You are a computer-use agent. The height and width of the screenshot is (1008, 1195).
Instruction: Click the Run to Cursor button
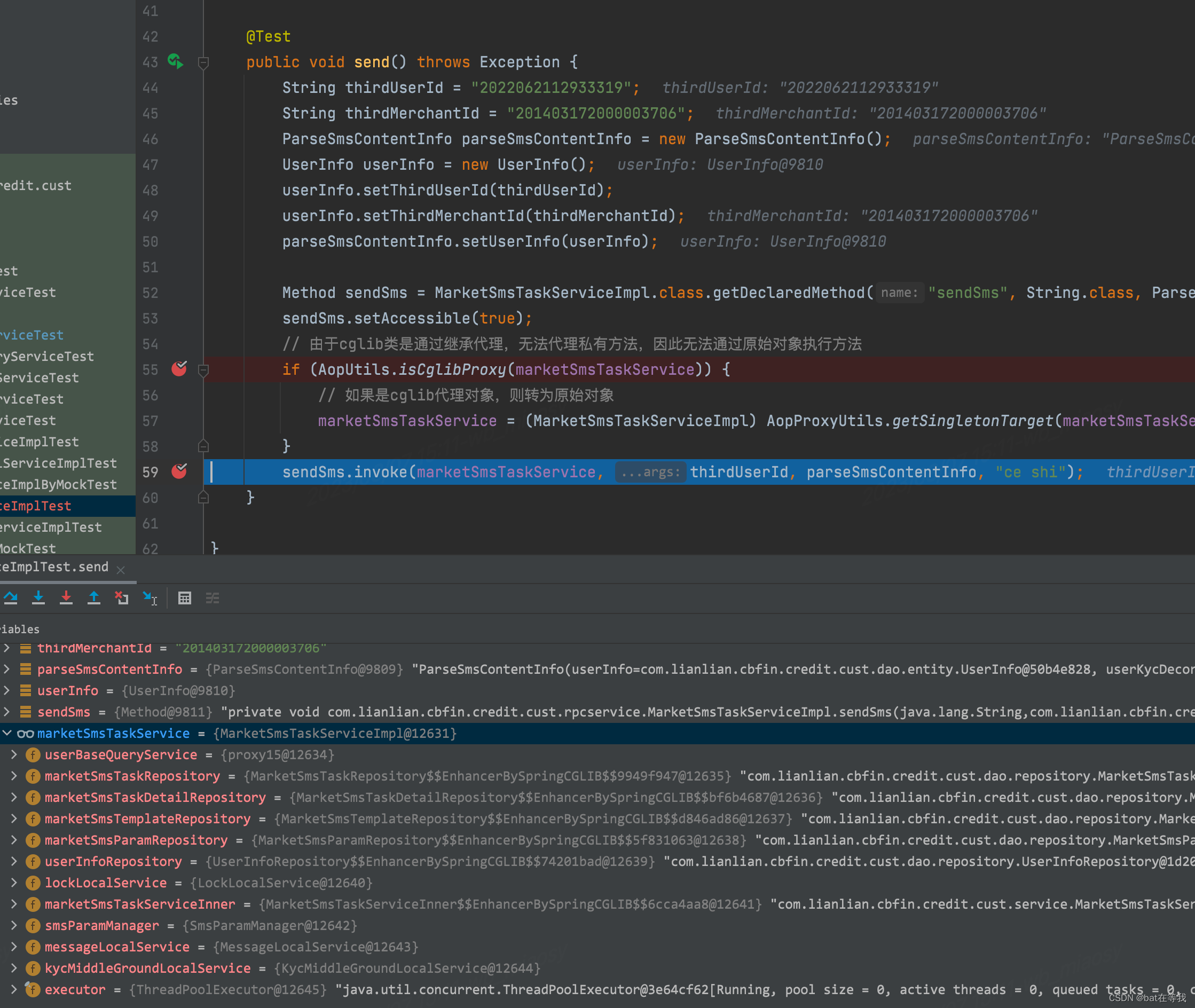pos(150,598)
